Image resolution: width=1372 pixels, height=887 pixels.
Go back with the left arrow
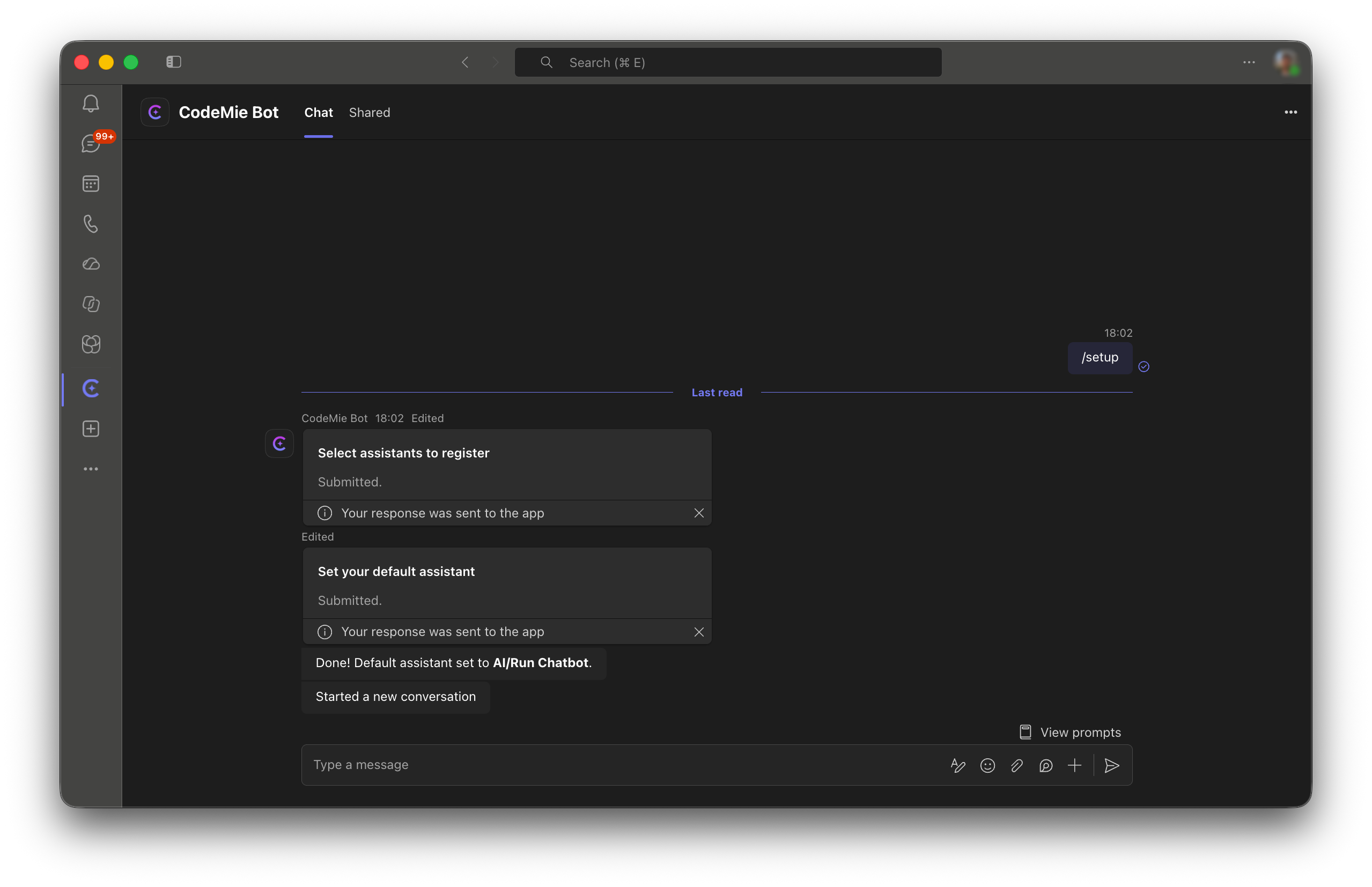[x=466, y=62]
